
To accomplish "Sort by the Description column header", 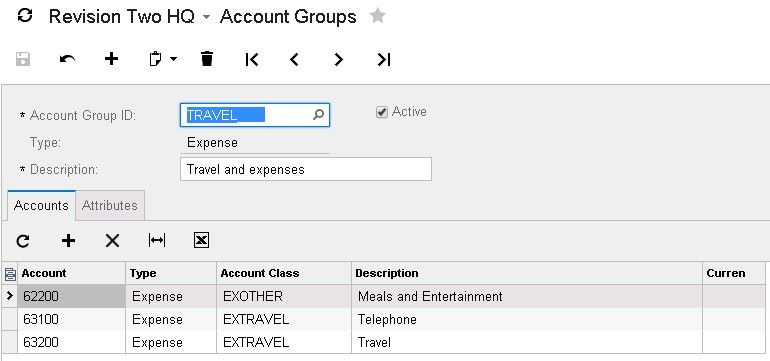I will point(527,273).
